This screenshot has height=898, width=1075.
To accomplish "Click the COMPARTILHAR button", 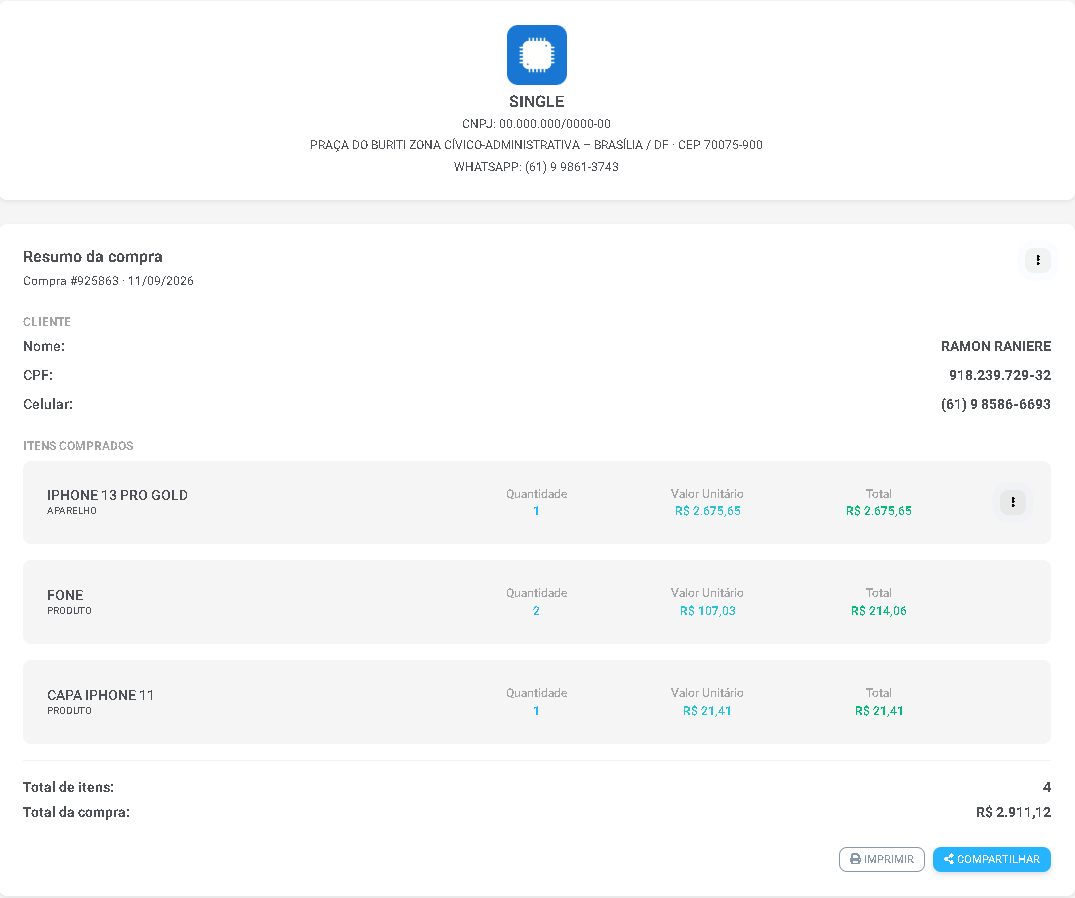I will (991, 859).
